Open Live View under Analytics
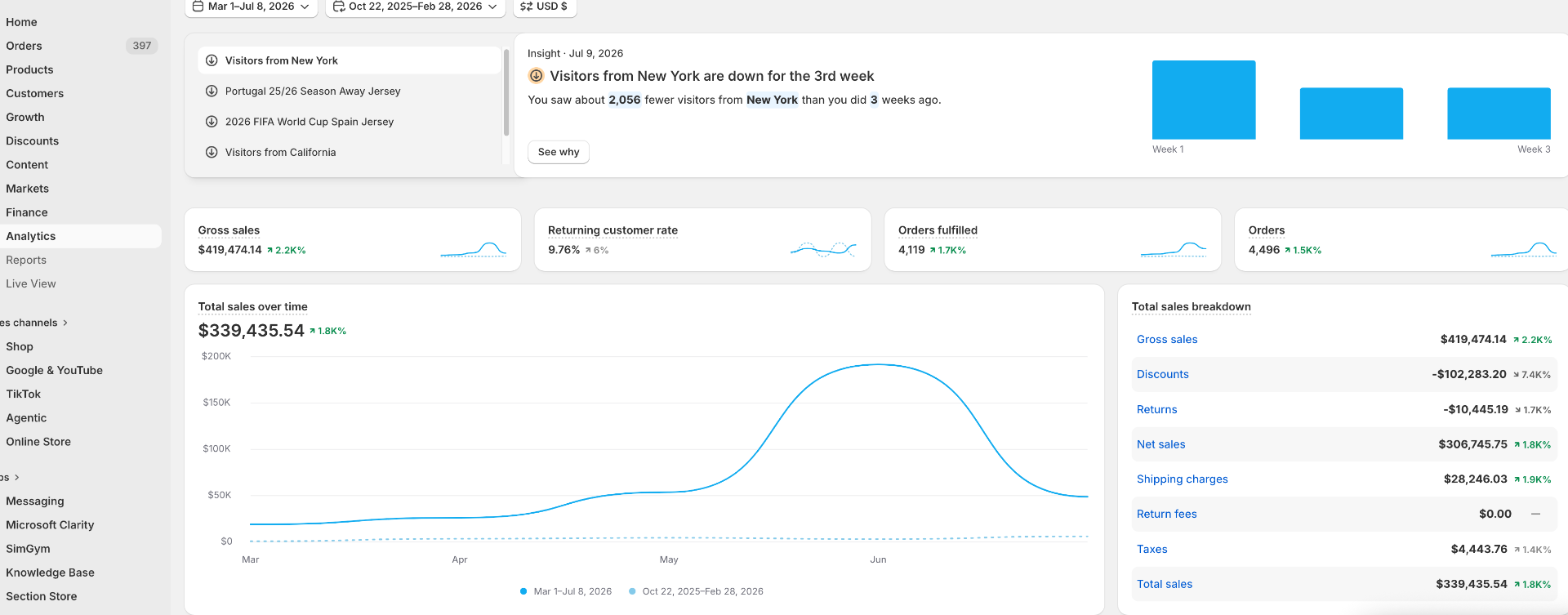 31,283
